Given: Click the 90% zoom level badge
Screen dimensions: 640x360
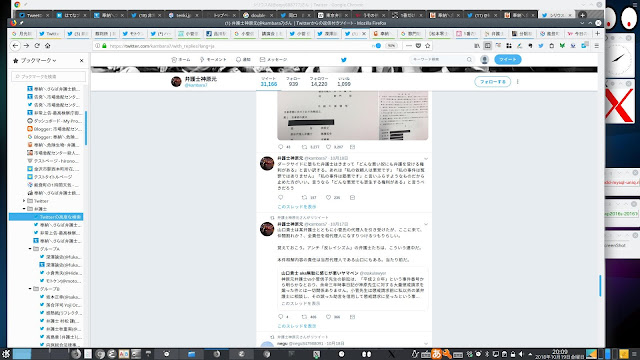Looking at the screenshot, I should pos(391,46).
